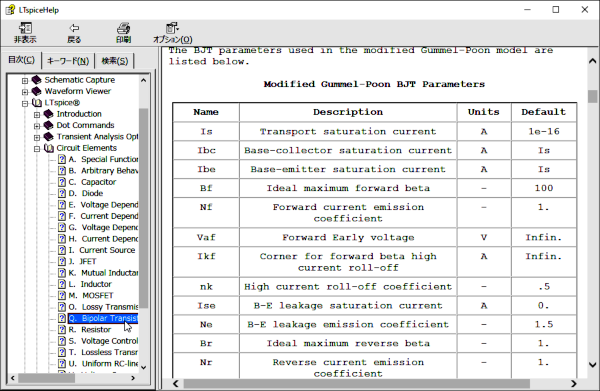The image size is (600, 391).
Task: Expand the Dot Commands tree node
Action: point(37,126)
